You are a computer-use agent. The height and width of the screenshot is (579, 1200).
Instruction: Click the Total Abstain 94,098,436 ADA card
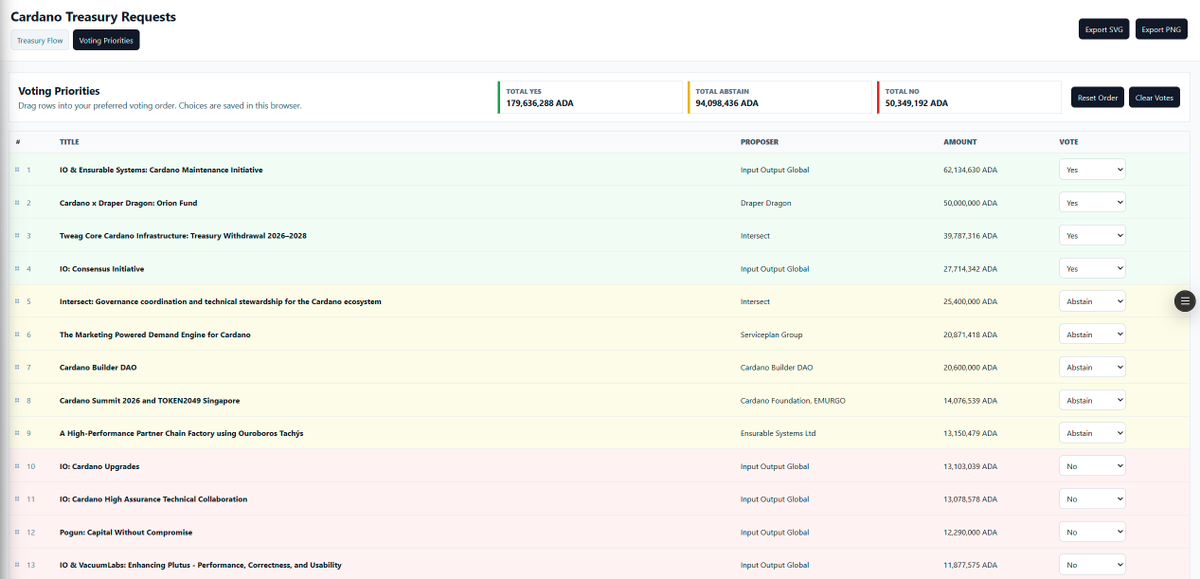pos(779,97)
